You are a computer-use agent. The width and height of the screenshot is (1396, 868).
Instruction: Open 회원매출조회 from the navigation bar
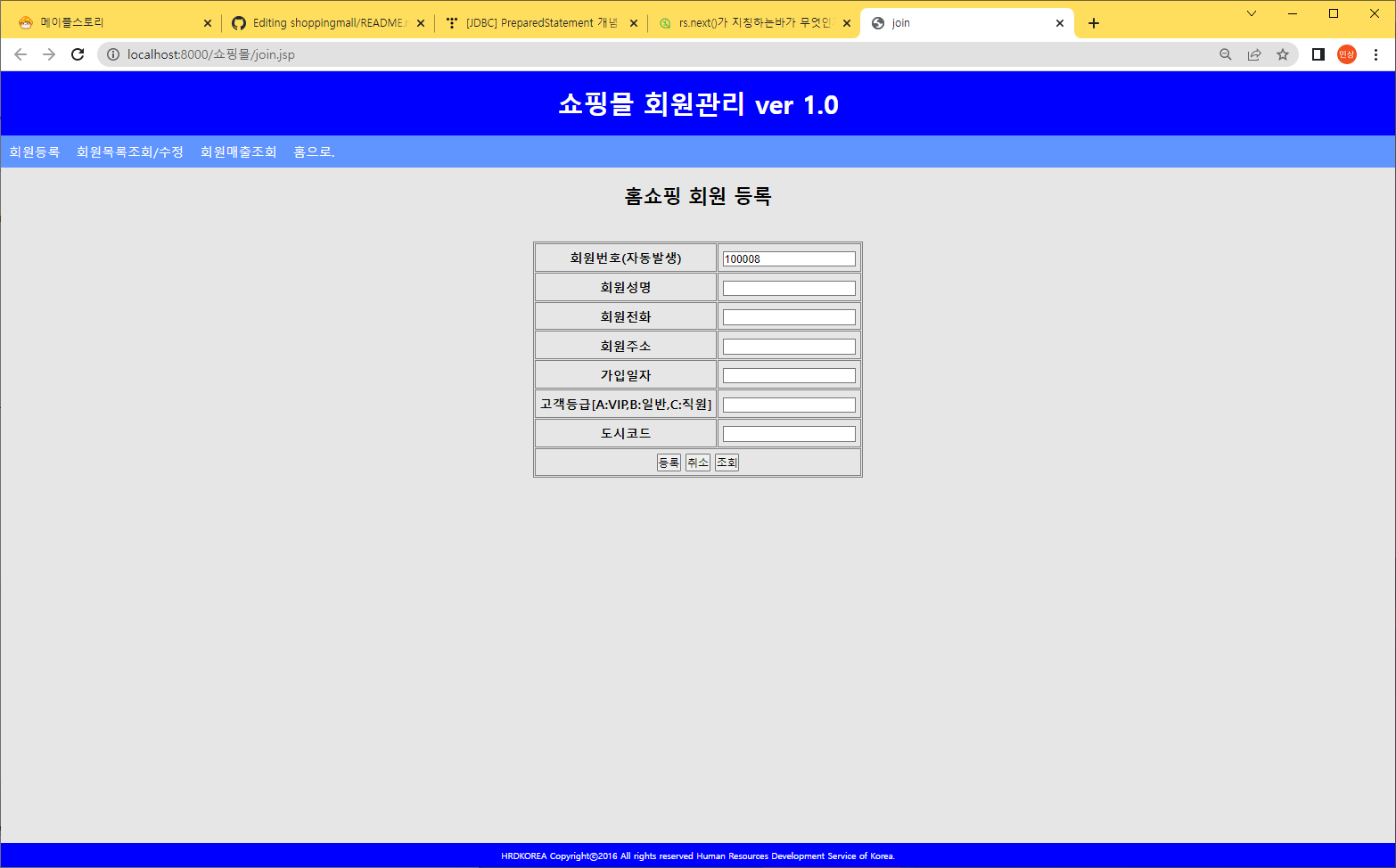[238, 151]
